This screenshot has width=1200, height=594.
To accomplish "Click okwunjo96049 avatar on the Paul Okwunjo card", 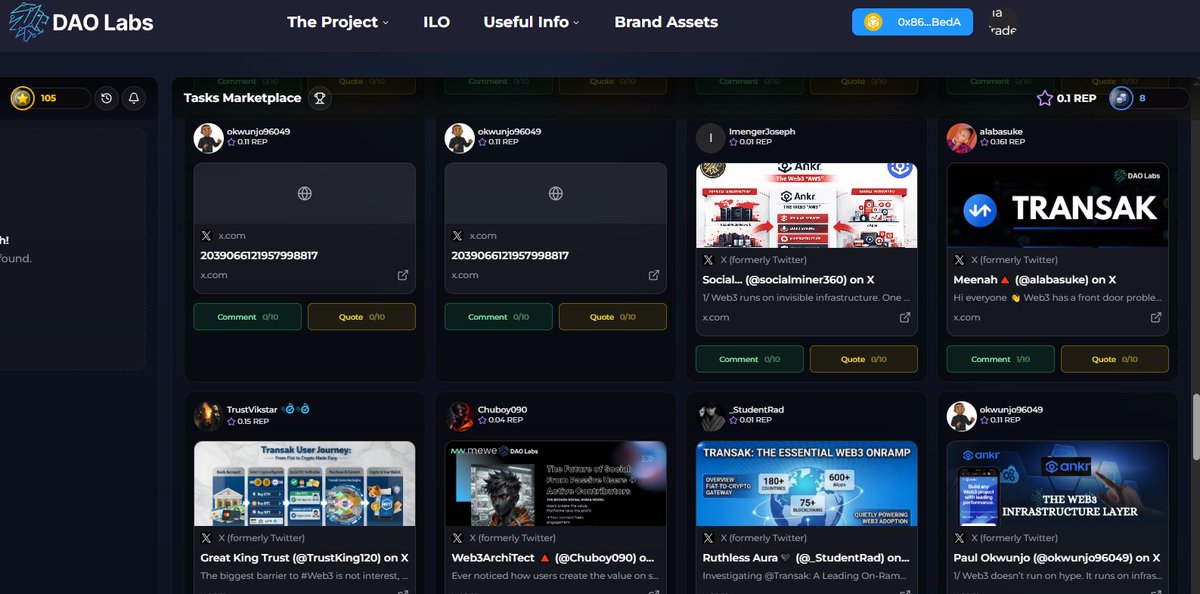I will click(x=961, y=416).
